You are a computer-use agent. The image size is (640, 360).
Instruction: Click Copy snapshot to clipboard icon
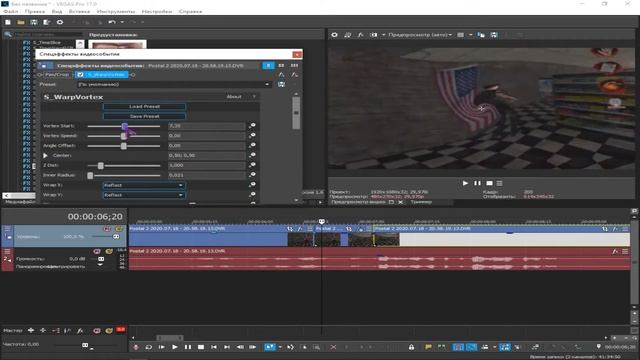tap(481, 35)
